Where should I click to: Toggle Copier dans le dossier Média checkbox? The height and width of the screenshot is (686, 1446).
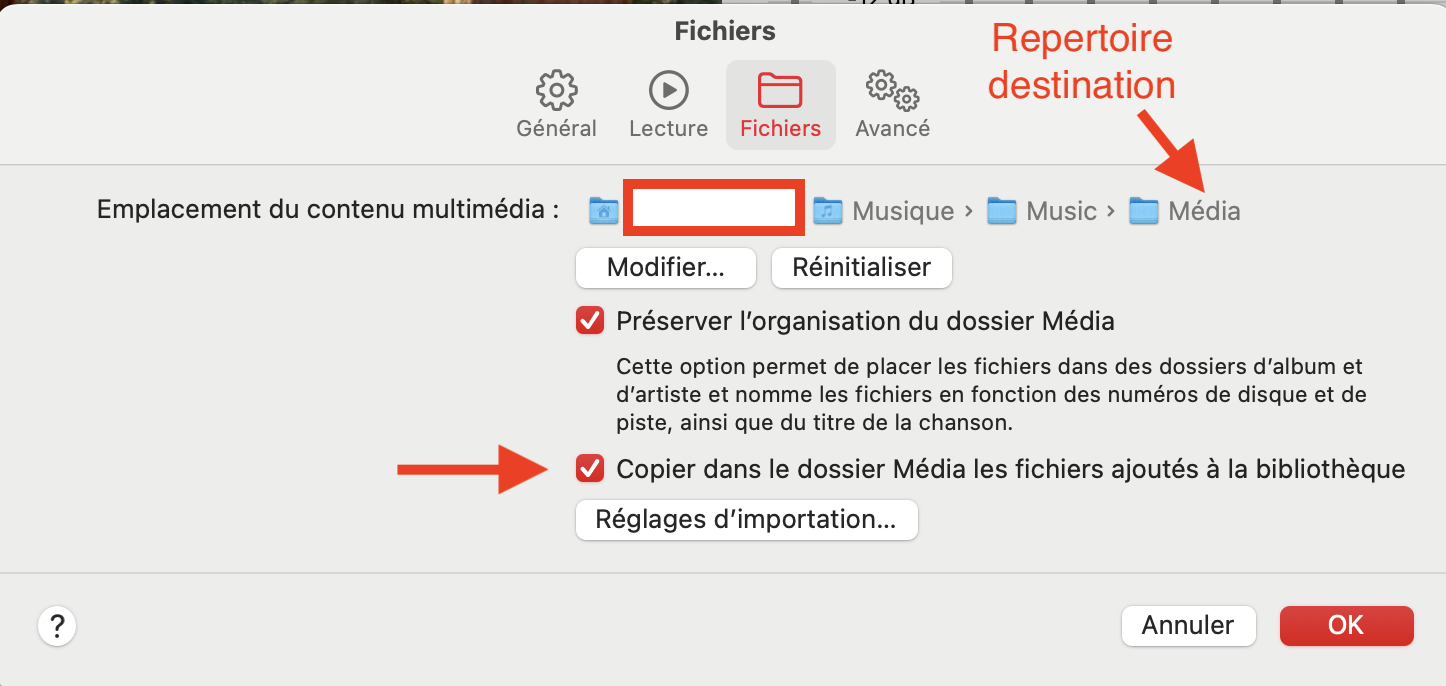(x=590, y=468)
